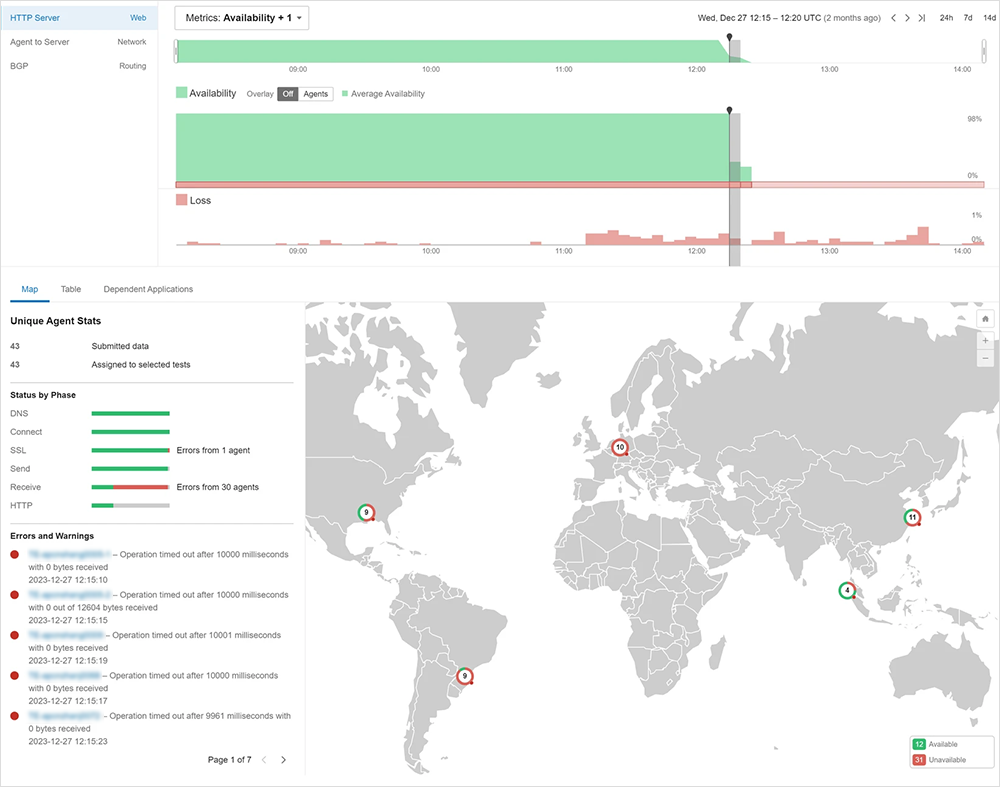Step back to the previous time interval
The image size is (1000, 787).
pos(893,18)
